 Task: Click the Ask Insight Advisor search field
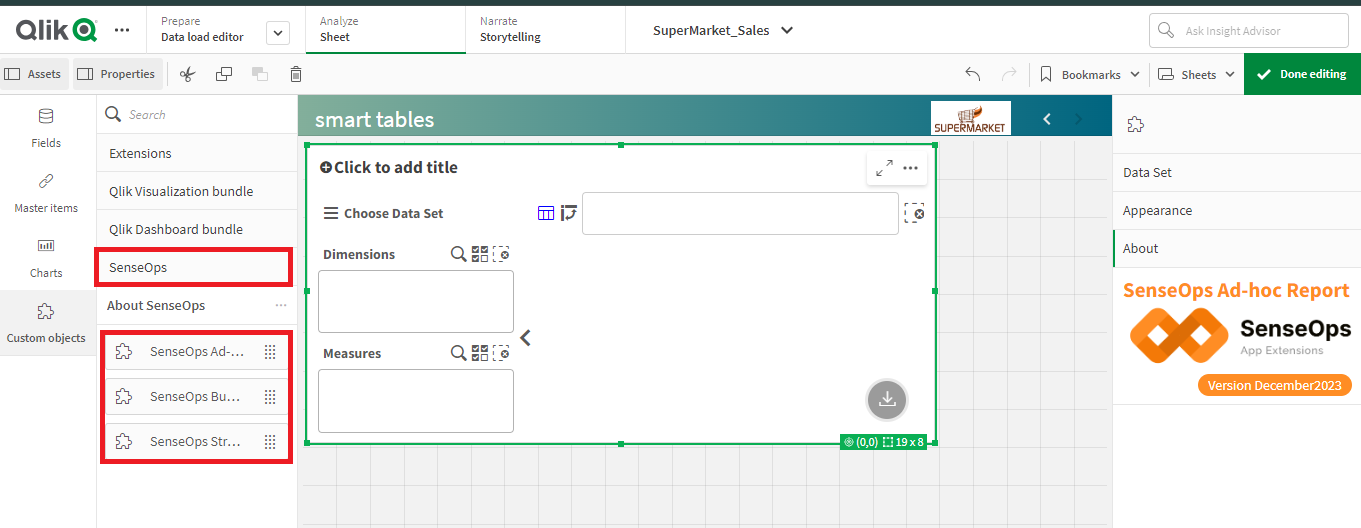coord(1248,31)
